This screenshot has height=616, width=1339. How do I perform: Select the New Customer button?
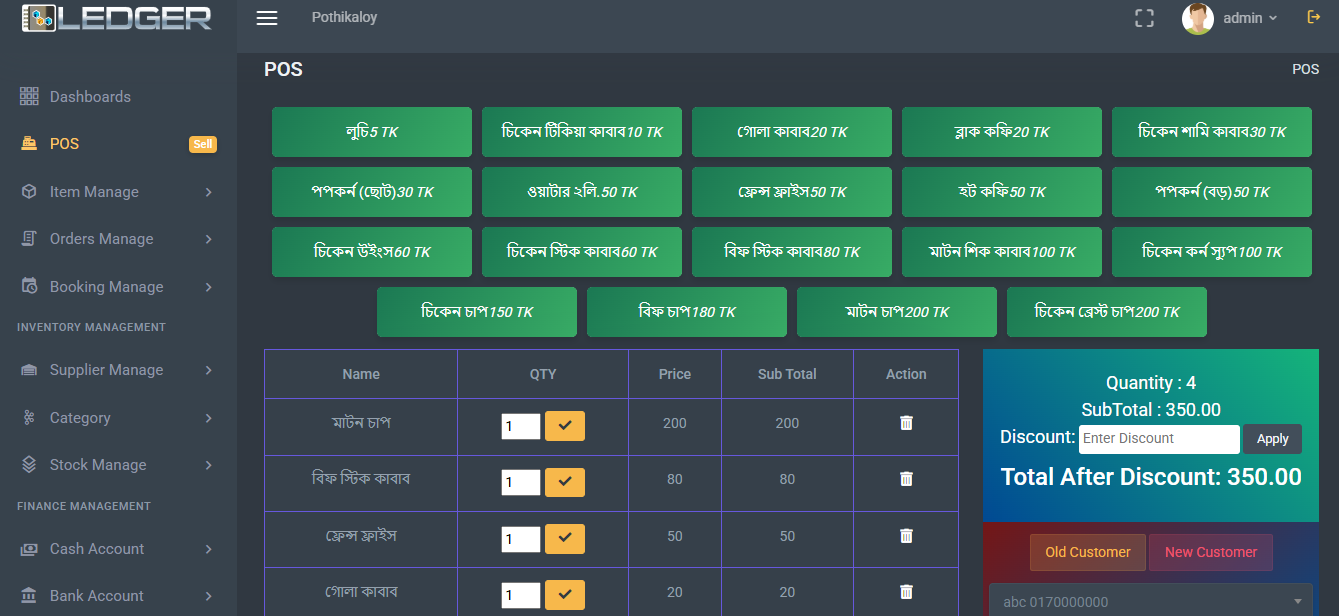(x=1210, y=552)
